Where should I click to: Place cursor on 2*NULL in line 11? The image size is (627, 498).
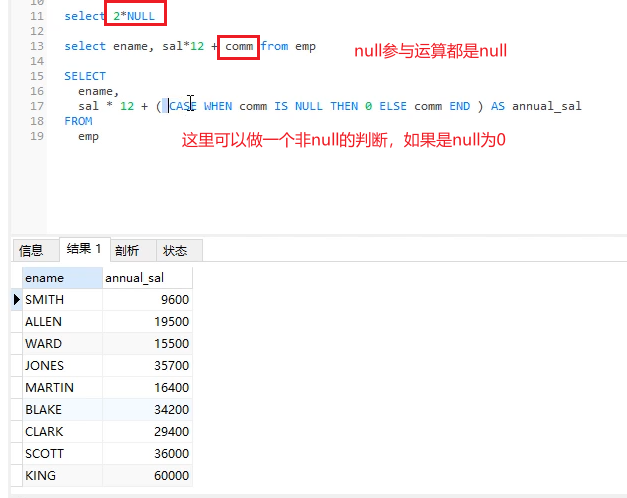click(134, 16)
